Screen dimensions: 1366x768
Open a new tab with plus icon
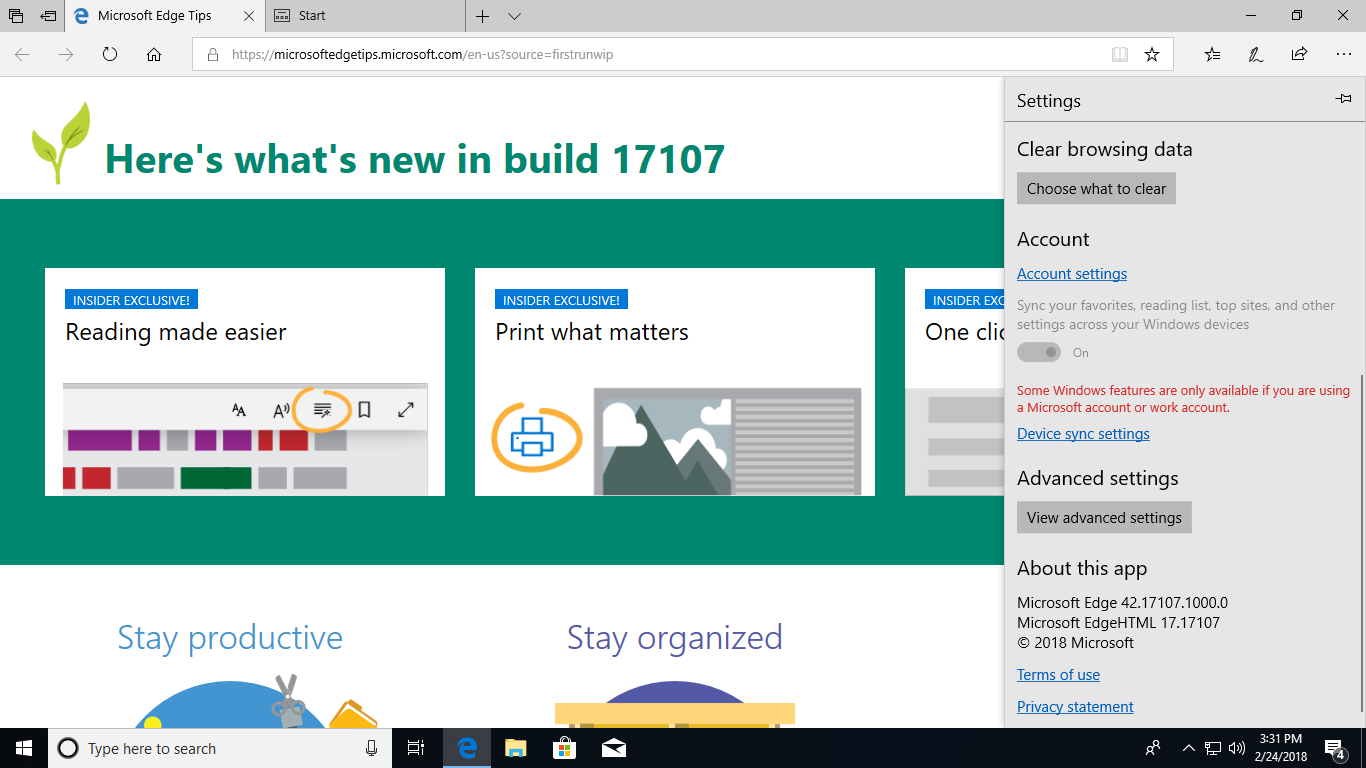coord(483,16)
